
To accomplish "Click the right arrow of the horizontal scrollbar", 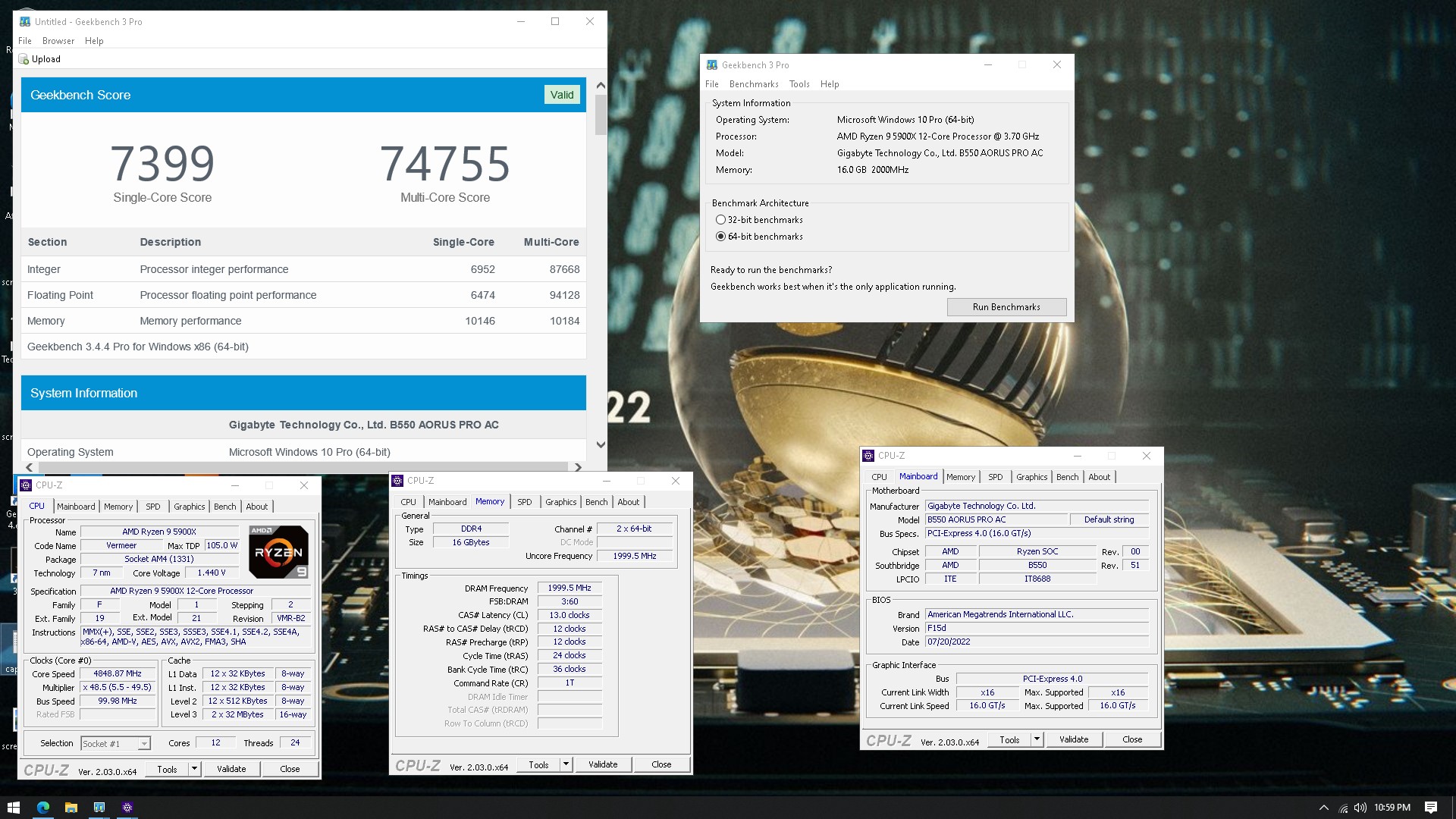I will pos(578,468).
